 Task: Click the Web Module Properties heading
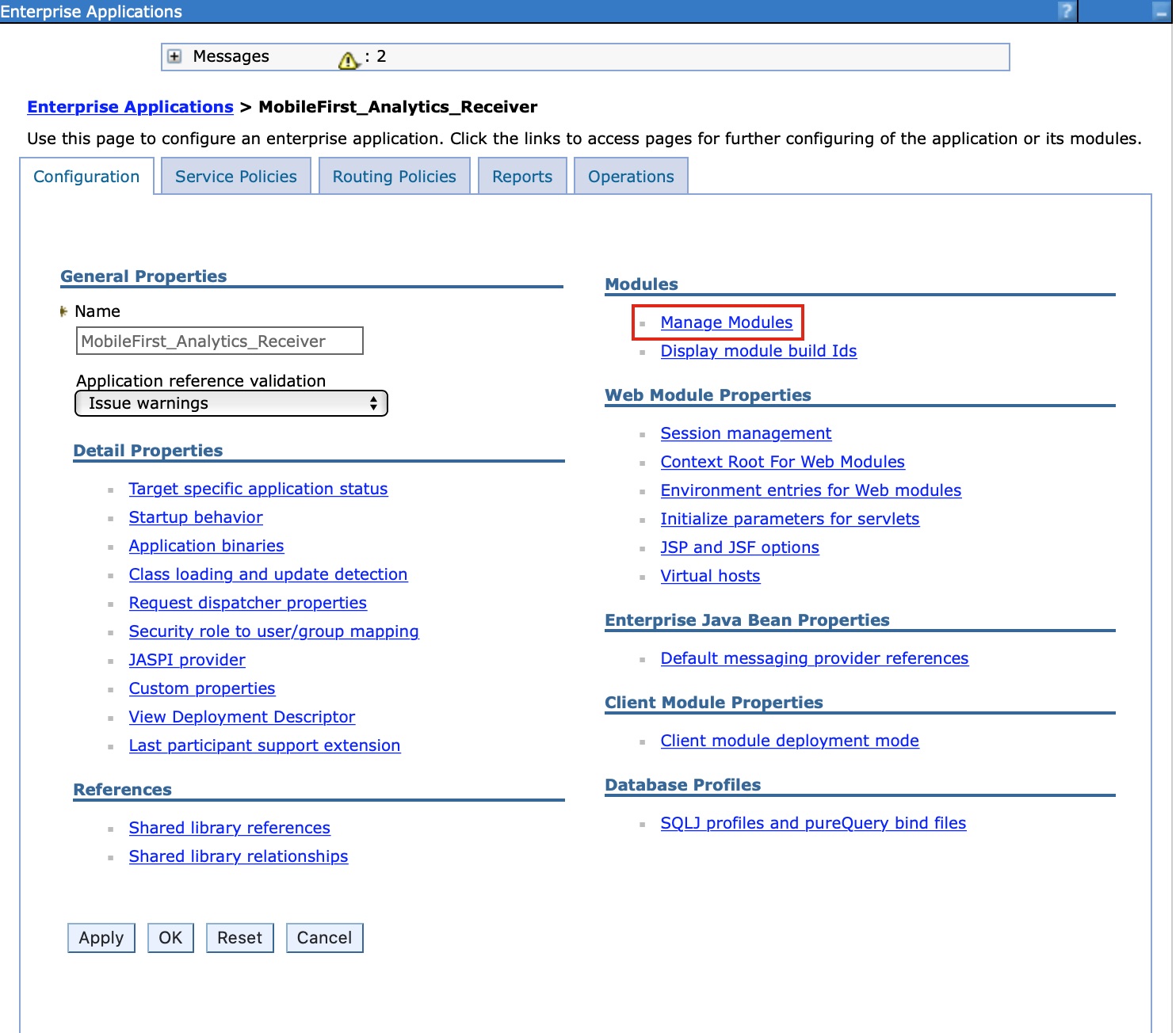coord(708,395)
